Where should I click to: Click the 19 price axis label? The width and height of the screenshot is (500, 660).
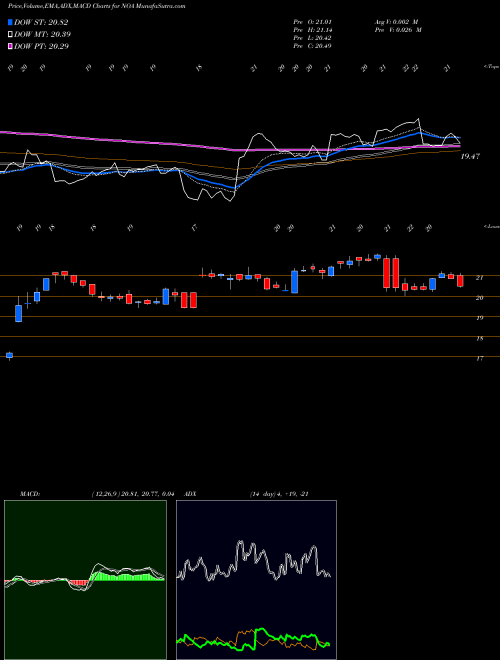click(479, 318)
